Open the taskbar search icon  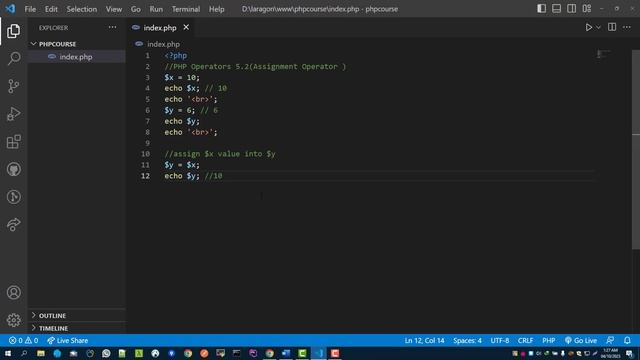coord(24,353)
